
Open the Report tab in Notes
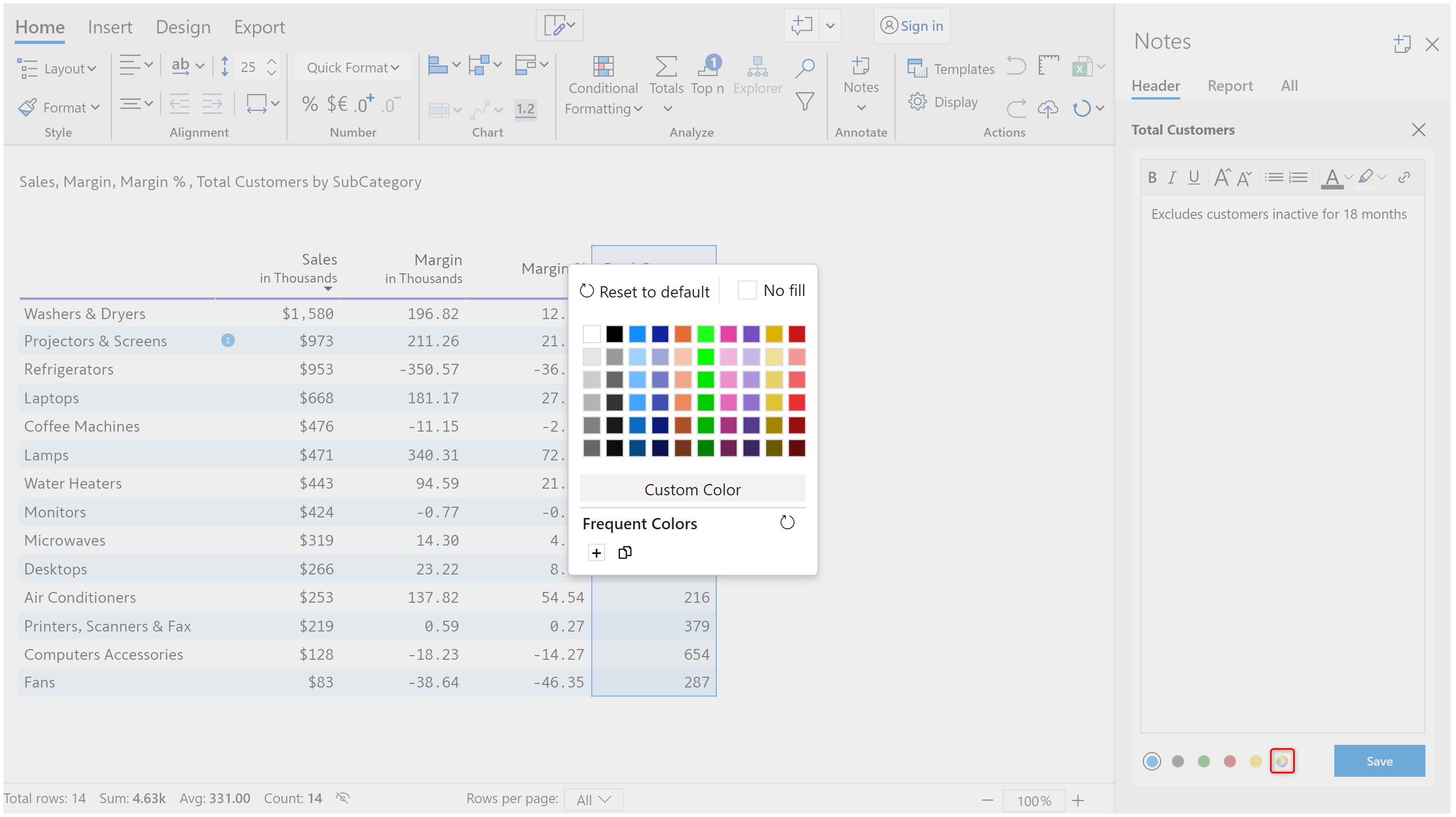pyautogui.click(x=1230, y=85)
